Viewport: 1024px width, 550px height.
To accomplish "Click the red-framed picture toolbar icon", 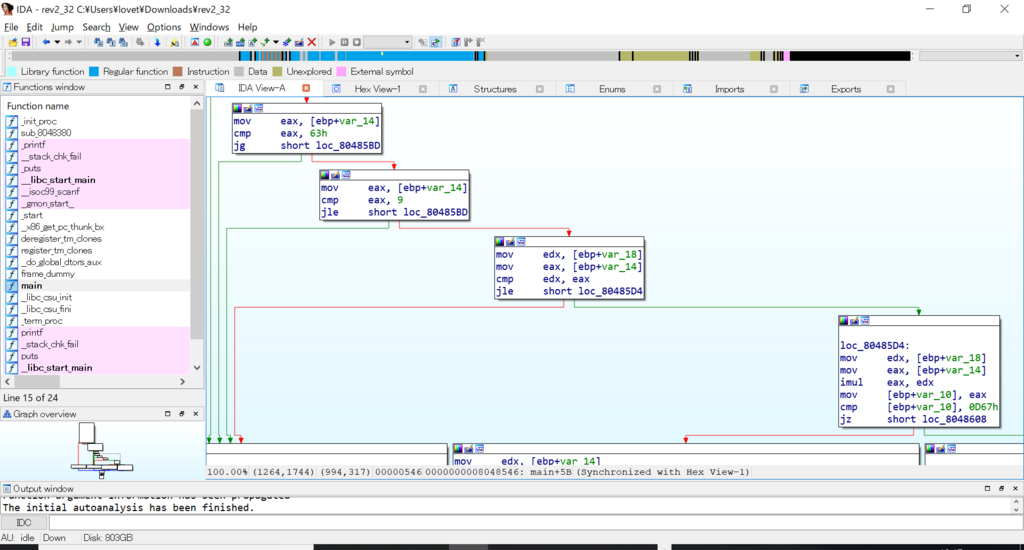I will [195, 42].
